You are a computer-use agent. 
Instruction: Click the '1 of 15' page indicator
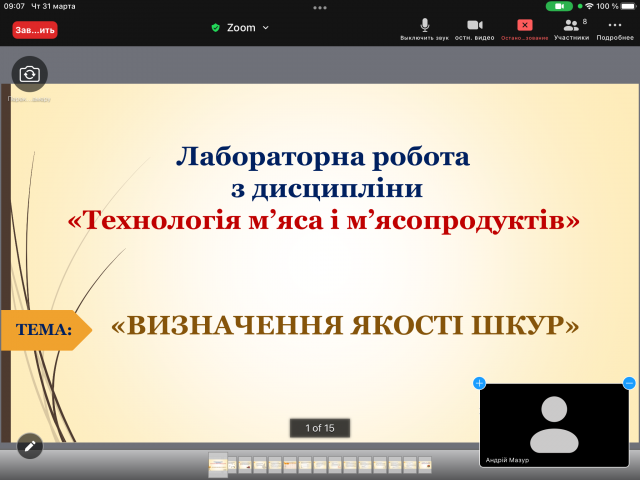pyautogui.click(x=320, y=428)
